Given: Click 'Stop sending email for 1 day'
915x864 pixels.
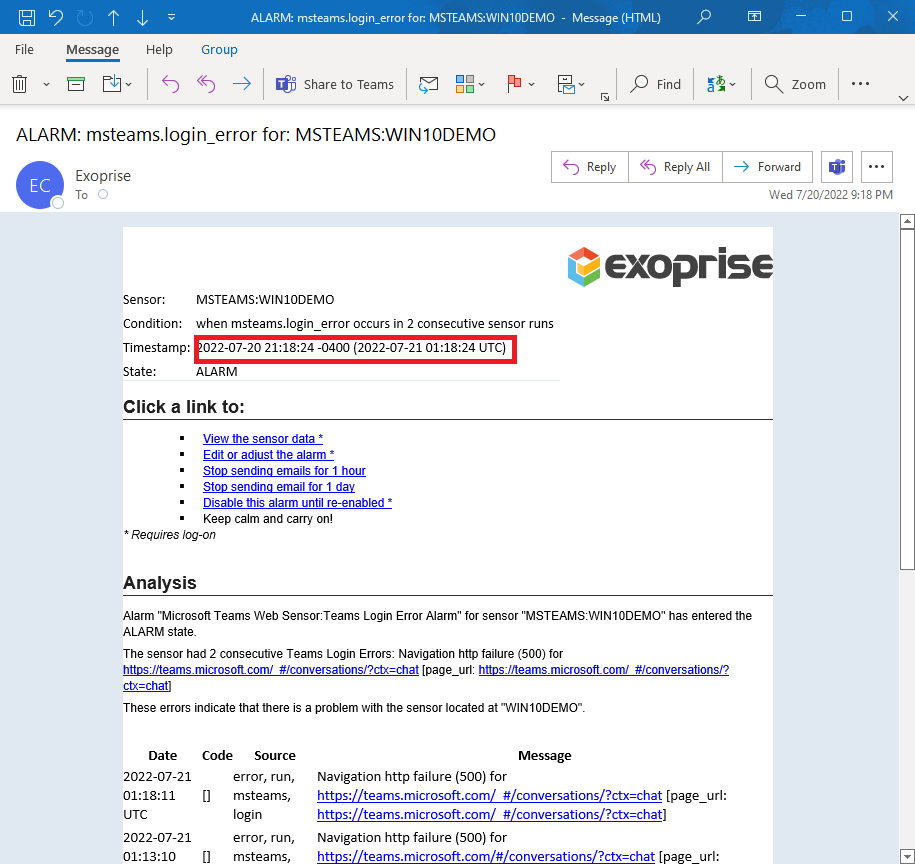Looking at the screenshot, I should click(279, 487).
